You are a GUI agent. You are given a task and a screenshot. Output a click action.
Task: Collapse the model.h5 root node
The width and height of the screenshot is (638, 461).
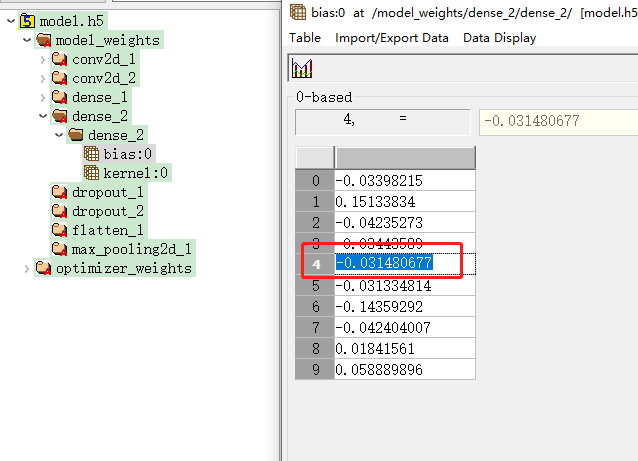(x=11, y=21)
